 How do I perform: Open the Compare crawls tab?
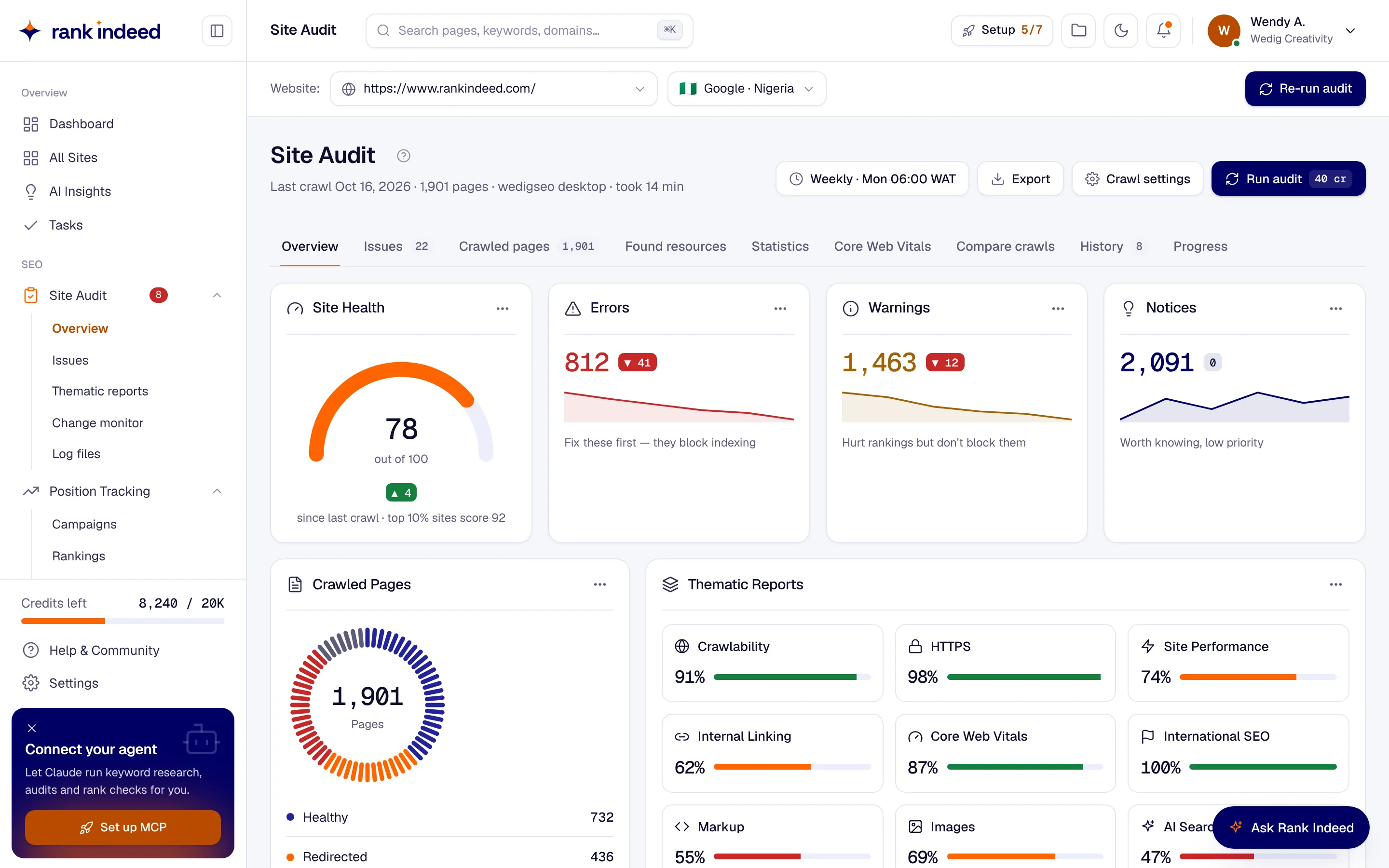(x=1005, y=246)
